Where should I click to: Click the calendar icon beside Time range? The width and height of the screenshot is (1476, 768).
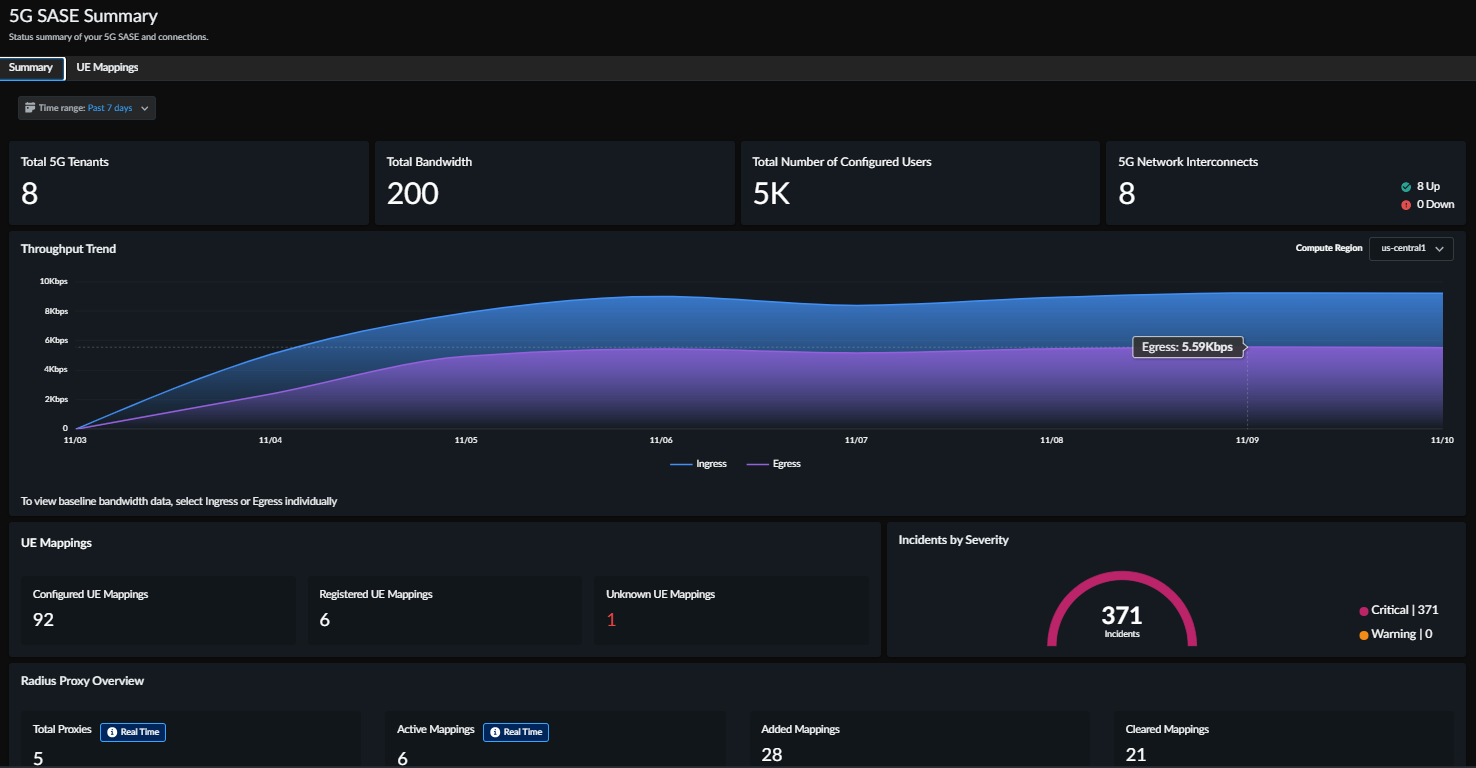click(x=30, y=108)
